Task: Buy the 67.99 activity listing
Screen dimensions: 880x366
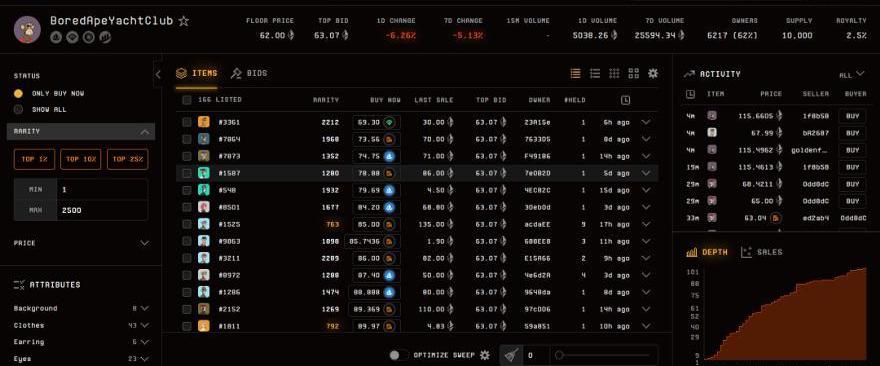Action: click(x=852, y=133)
